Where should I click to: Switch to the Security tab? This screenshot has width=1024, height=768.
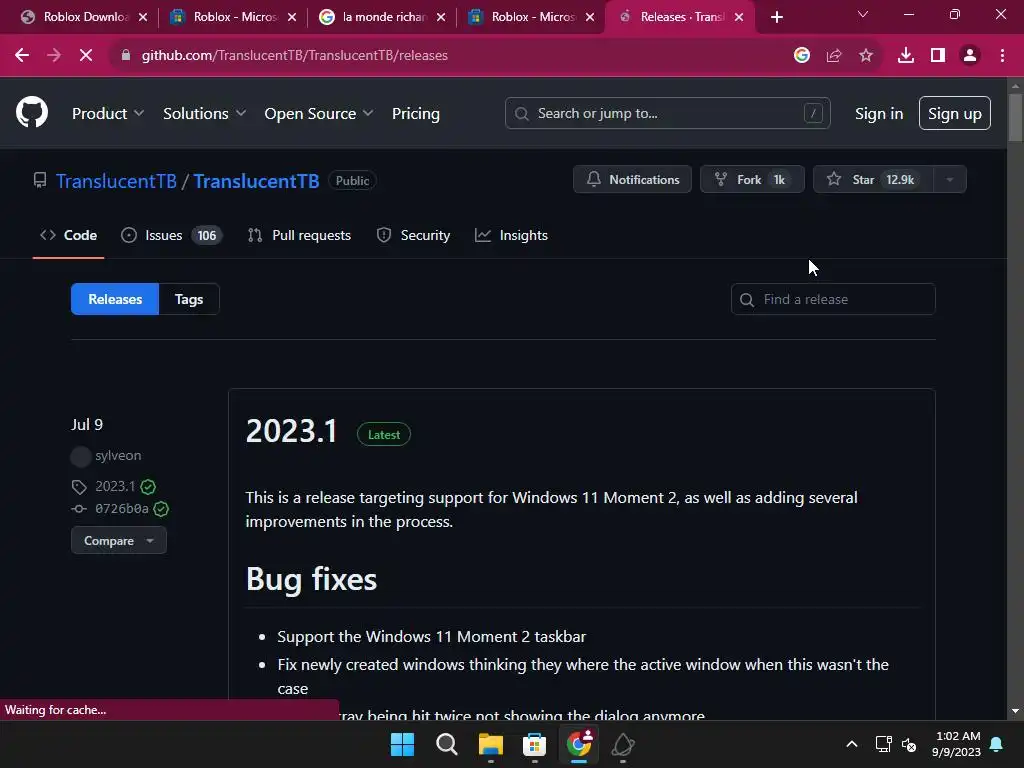coord(413,235)
